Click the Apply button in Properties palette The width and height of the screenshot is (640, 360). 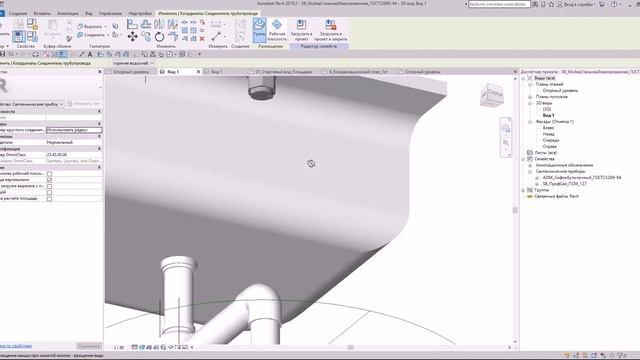click(89, 346)
